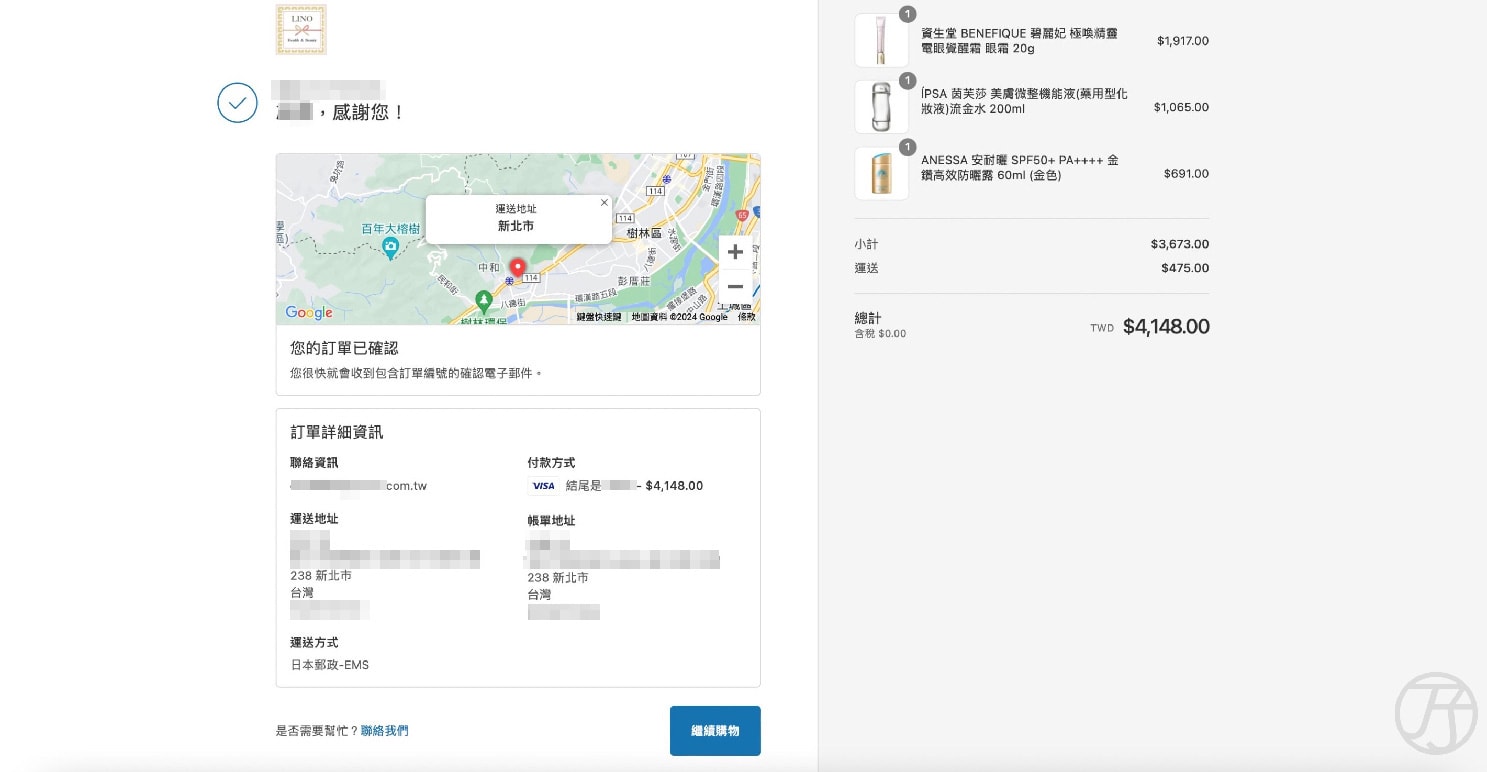Click the 訂單詳細資訊 heading

point(337,432)
